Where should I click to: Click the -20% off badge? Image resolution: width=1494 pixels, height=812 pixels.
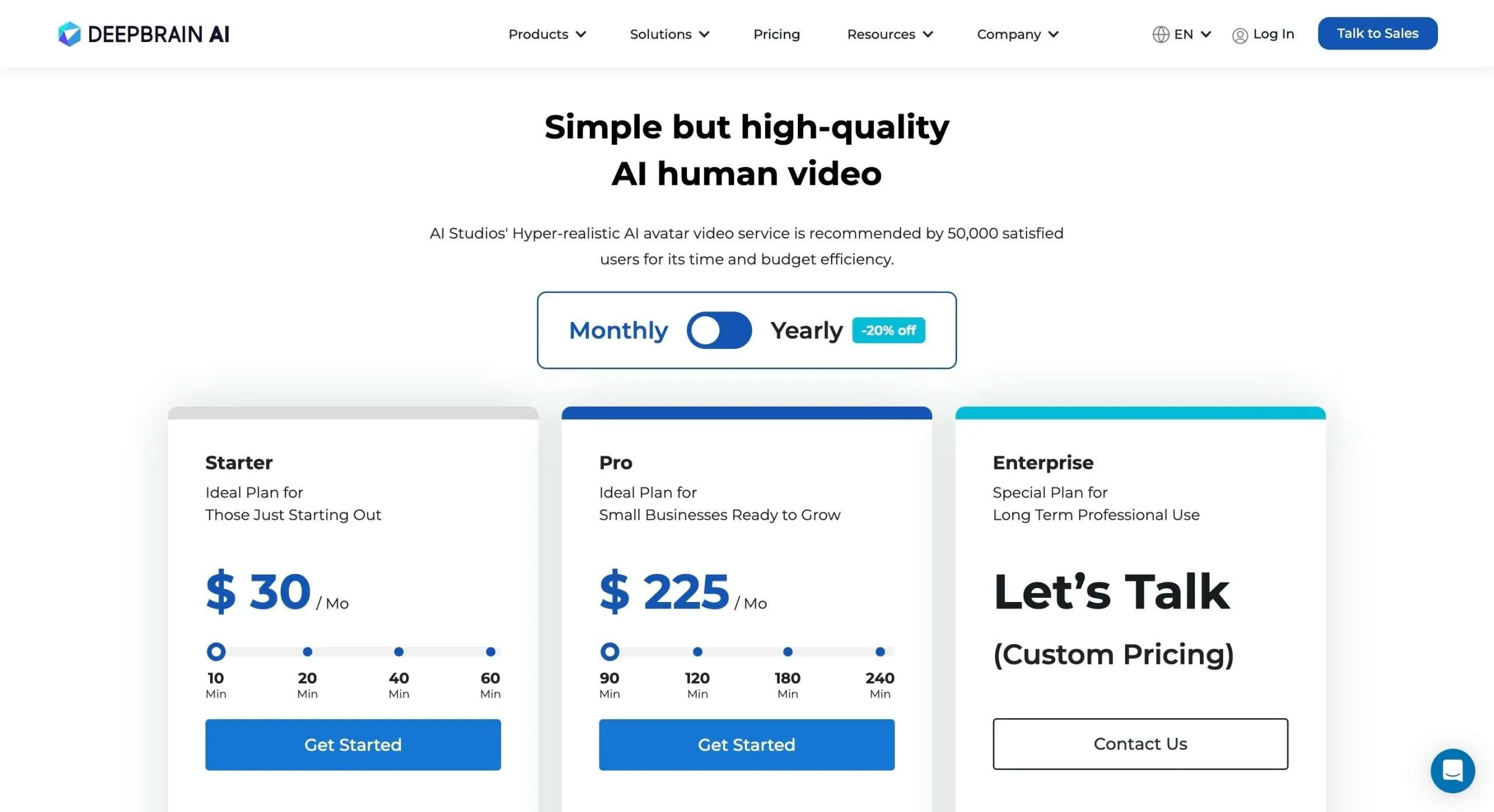point(888,330)
